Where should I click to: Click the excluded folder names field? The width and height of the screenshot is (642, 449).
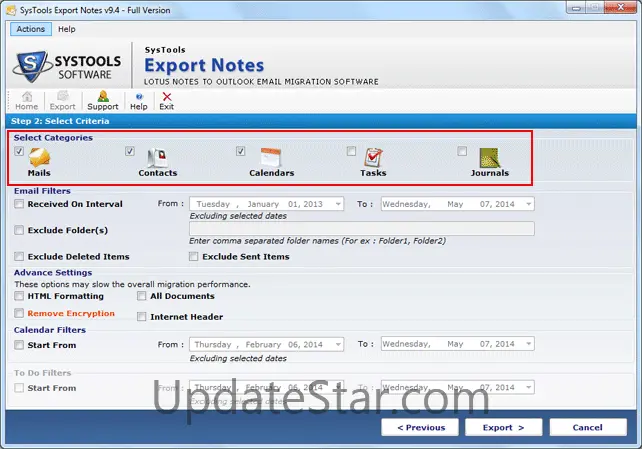point(362,229)
